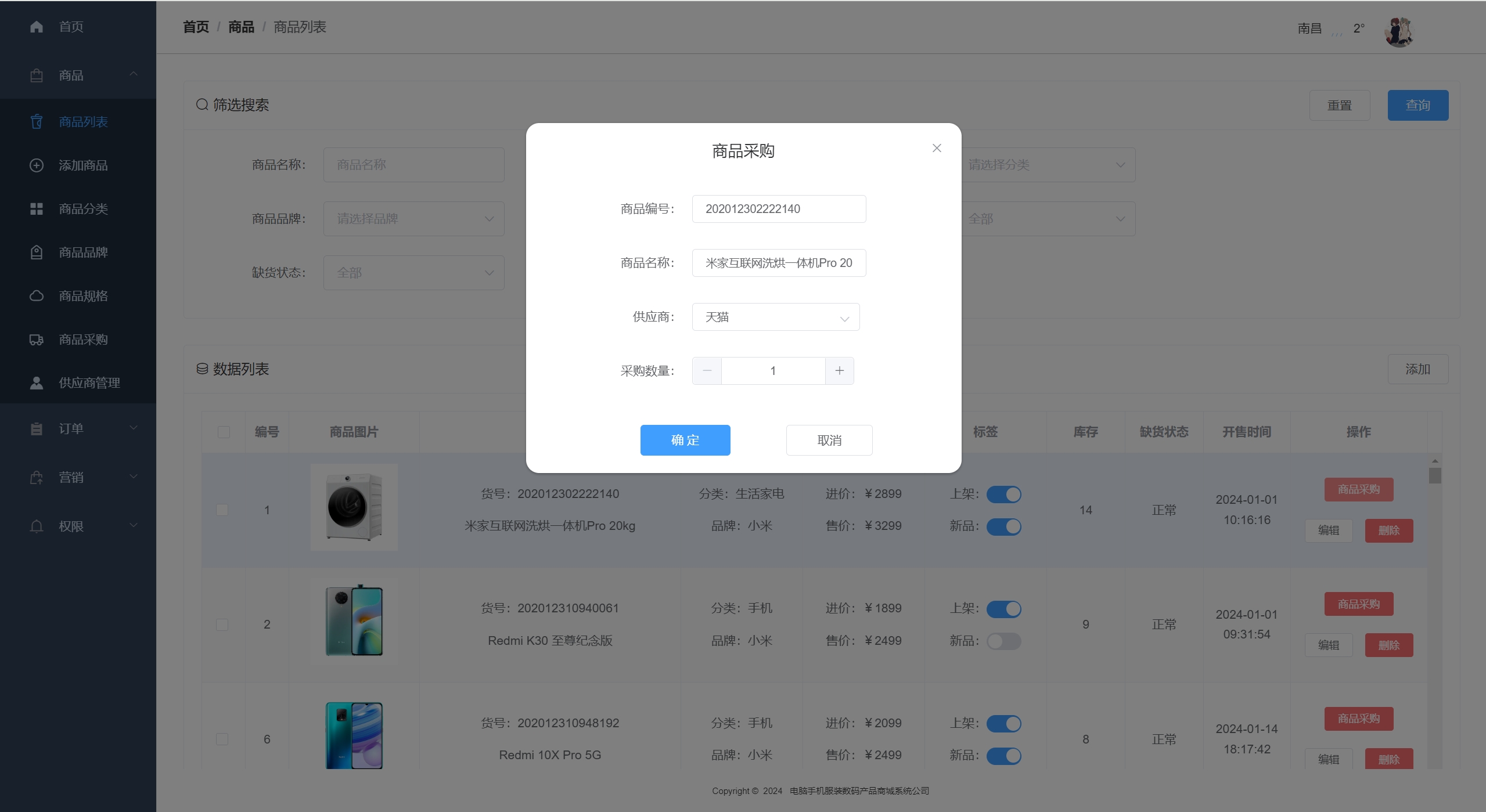Click the 商品采购 truck icon in the sidebar
The height and width of the screenshot is (812, 1486).
click(x=36, y=340)
